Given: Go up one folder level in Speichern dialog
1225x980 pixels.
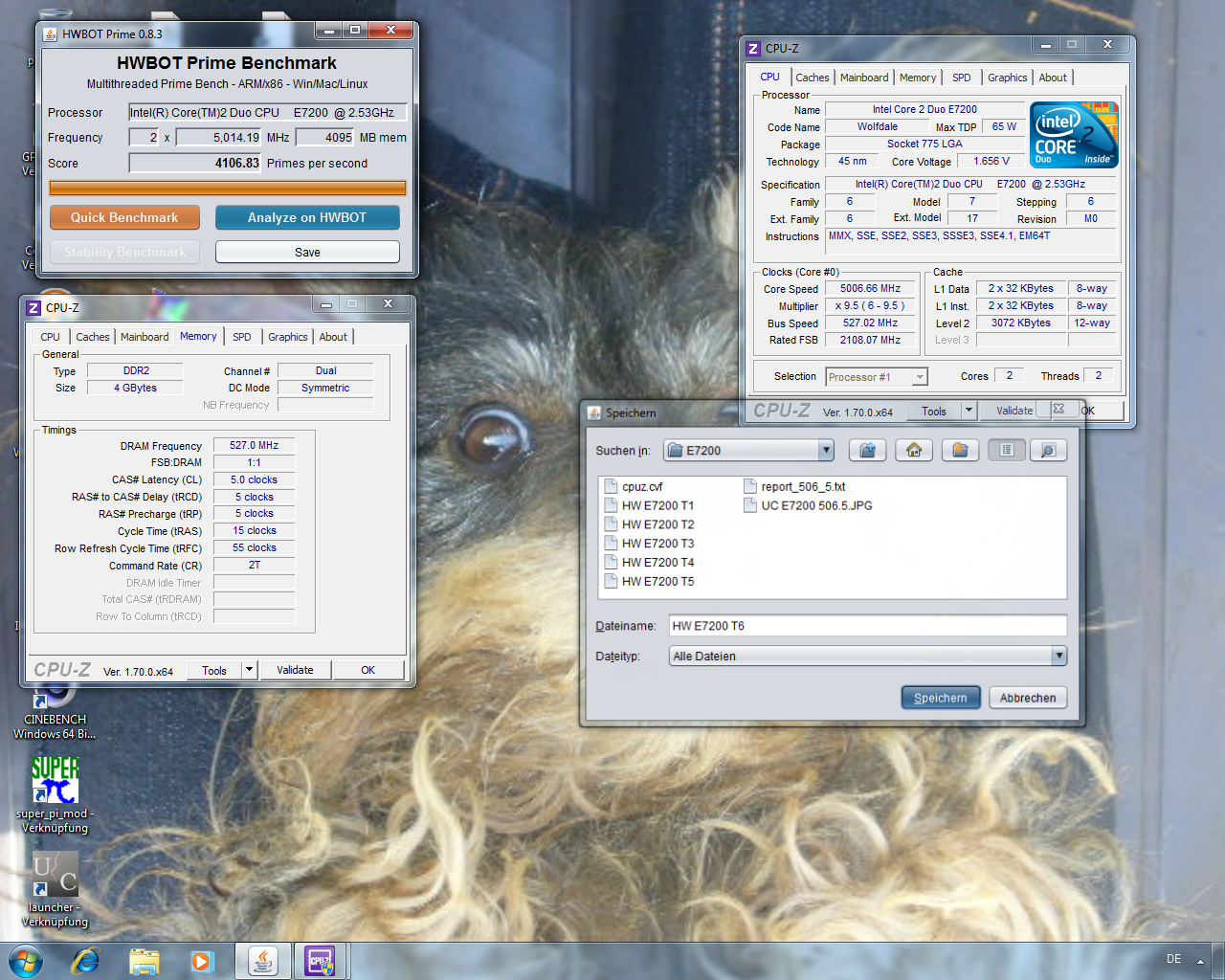Looking at the screenshot, I should click(x=867, y=450).
